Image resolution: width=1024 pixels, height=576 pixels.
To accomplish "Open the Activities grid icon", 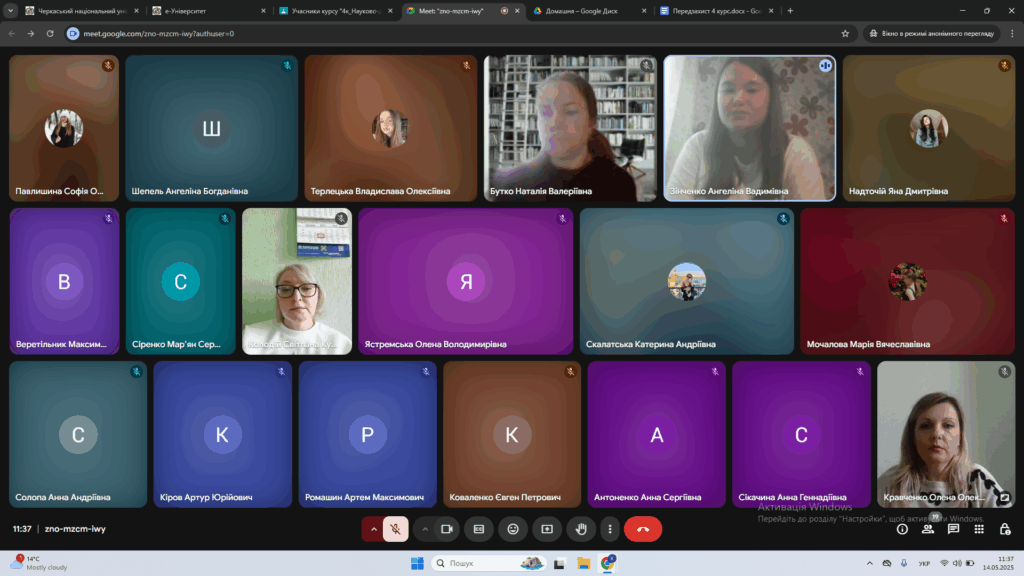I will [x=979, y=529].
